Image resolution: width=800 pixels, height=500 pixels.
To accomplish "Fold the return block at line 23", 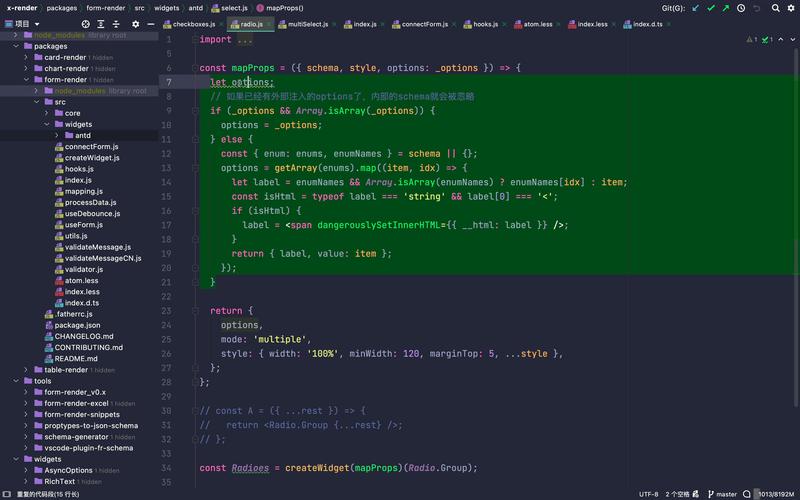I will (195, 311).
